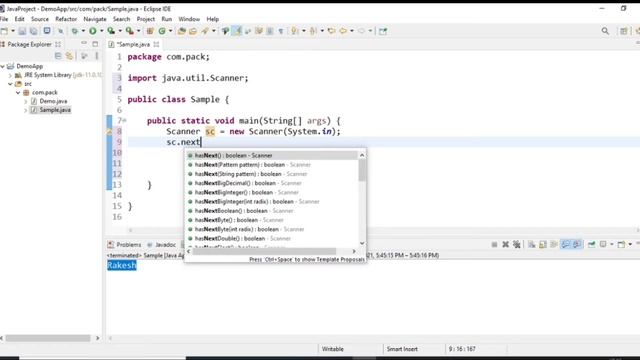Expand the Demo.java tree node
640x360 pixels.
[x=26, y=101]
